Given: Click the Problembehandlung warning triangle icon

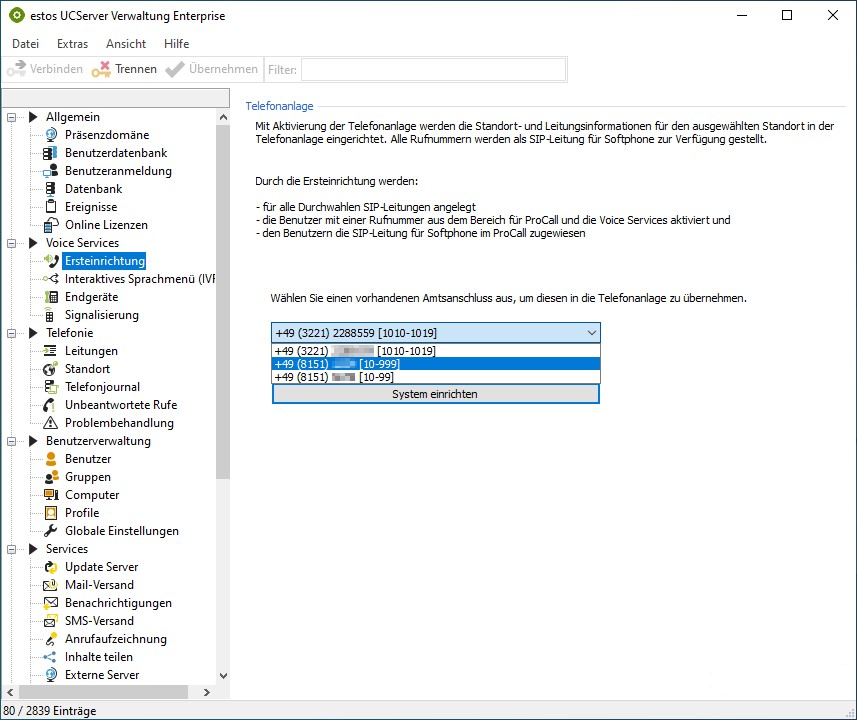Looking at the screenshot, I should (x=50, y=423).
